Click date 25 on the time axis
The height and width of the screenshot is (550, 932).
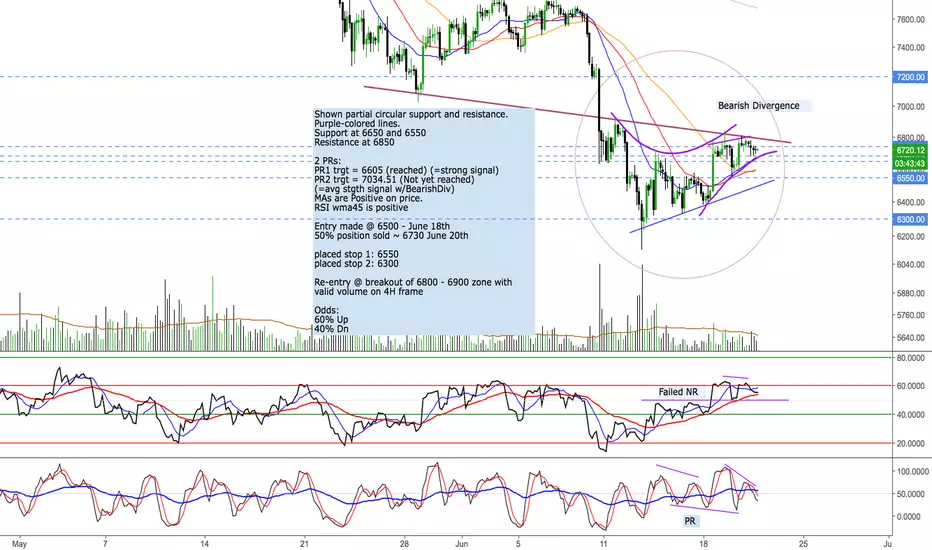tap(803, 543)
